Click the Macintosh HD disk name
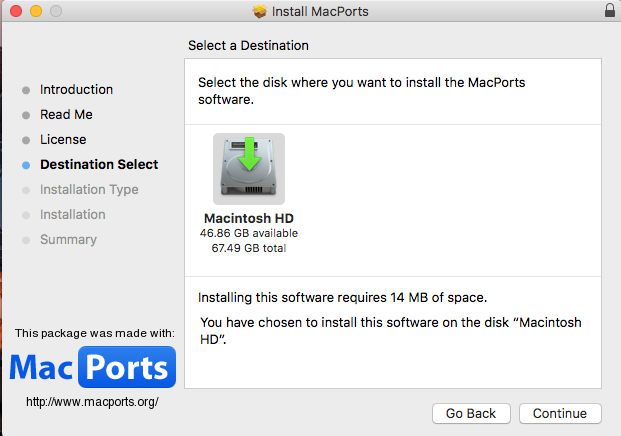This screenshot has width=621, height=436. (249, 218)
